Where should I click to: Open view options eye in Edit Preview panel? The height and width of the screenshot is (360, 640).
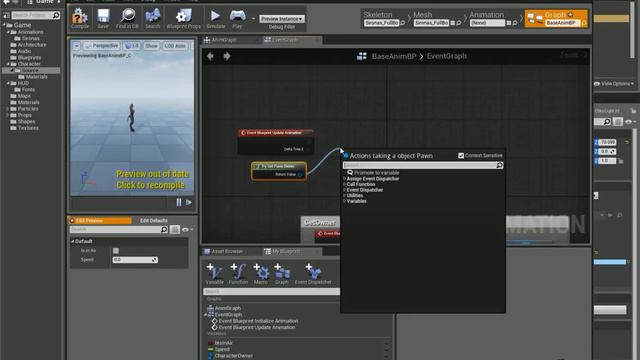click(187, 229)
